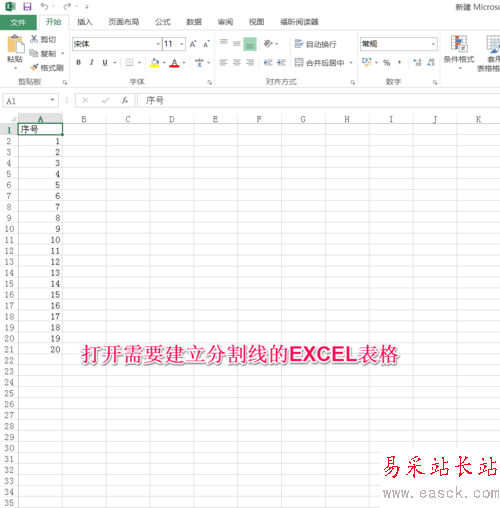The height and width of the screenshot is (508, 500).
Task: Open number format dropdown showing 常规
Action: coord(433,44)
